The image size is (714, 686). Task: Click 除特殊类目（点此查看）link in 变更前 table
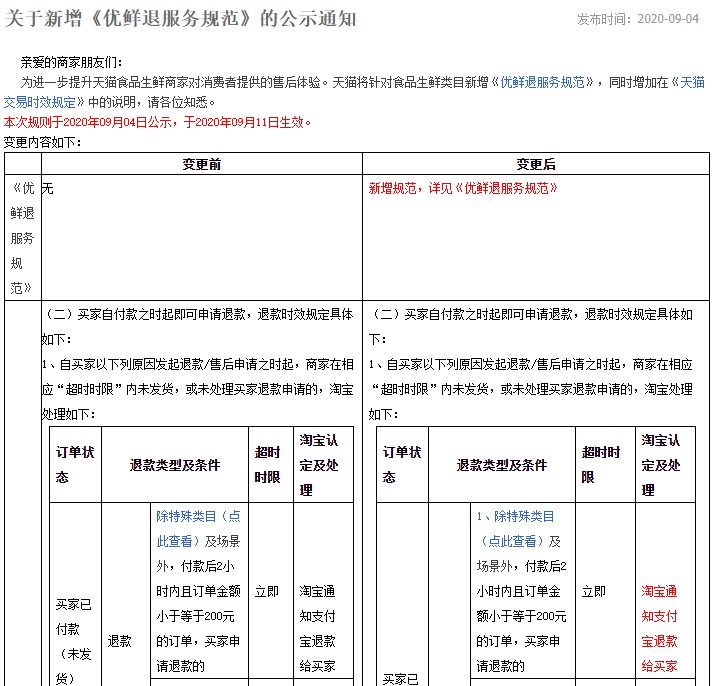coord(198,528)
